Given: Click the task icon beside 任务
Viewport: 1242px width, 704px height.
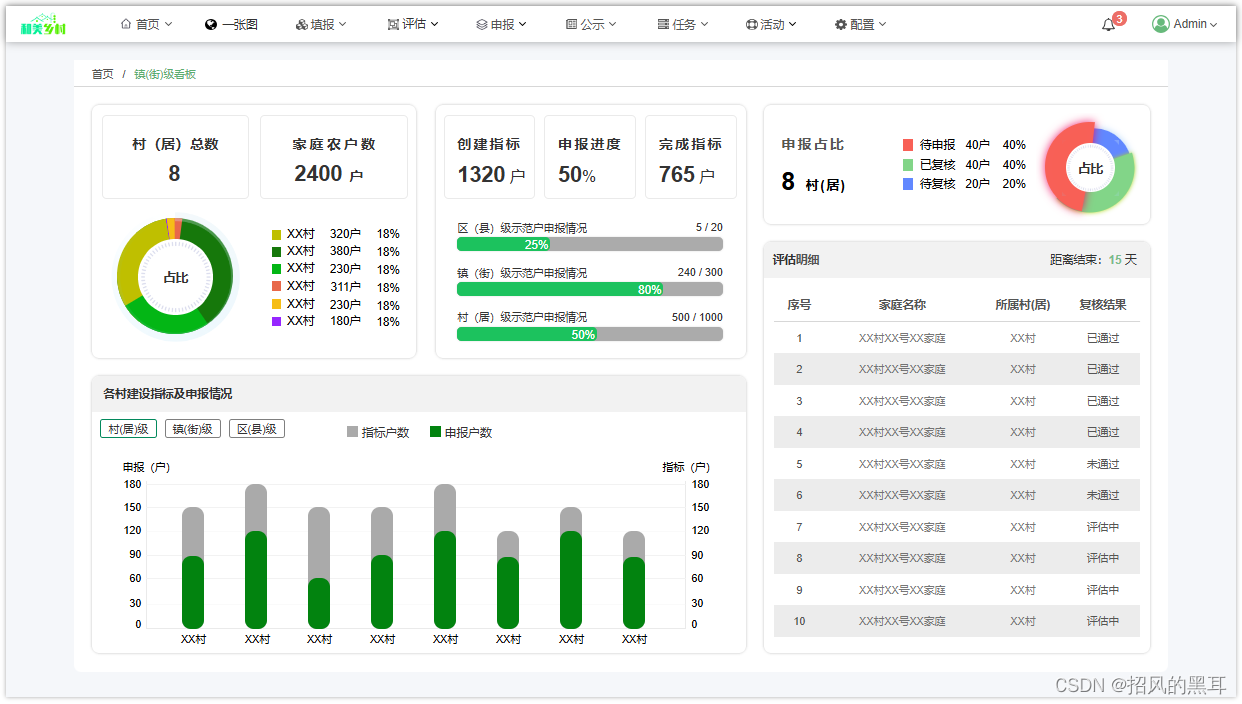Looking at the screenshot, I should pyautogui.click(x=663, y=24).
